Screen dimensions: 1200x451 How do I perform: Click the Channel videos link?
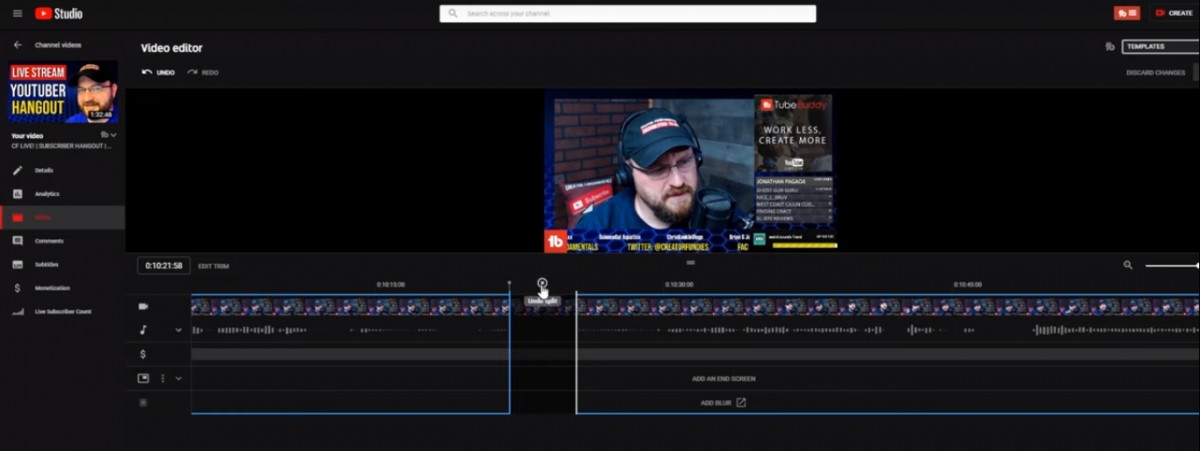(x=58, y=45)
